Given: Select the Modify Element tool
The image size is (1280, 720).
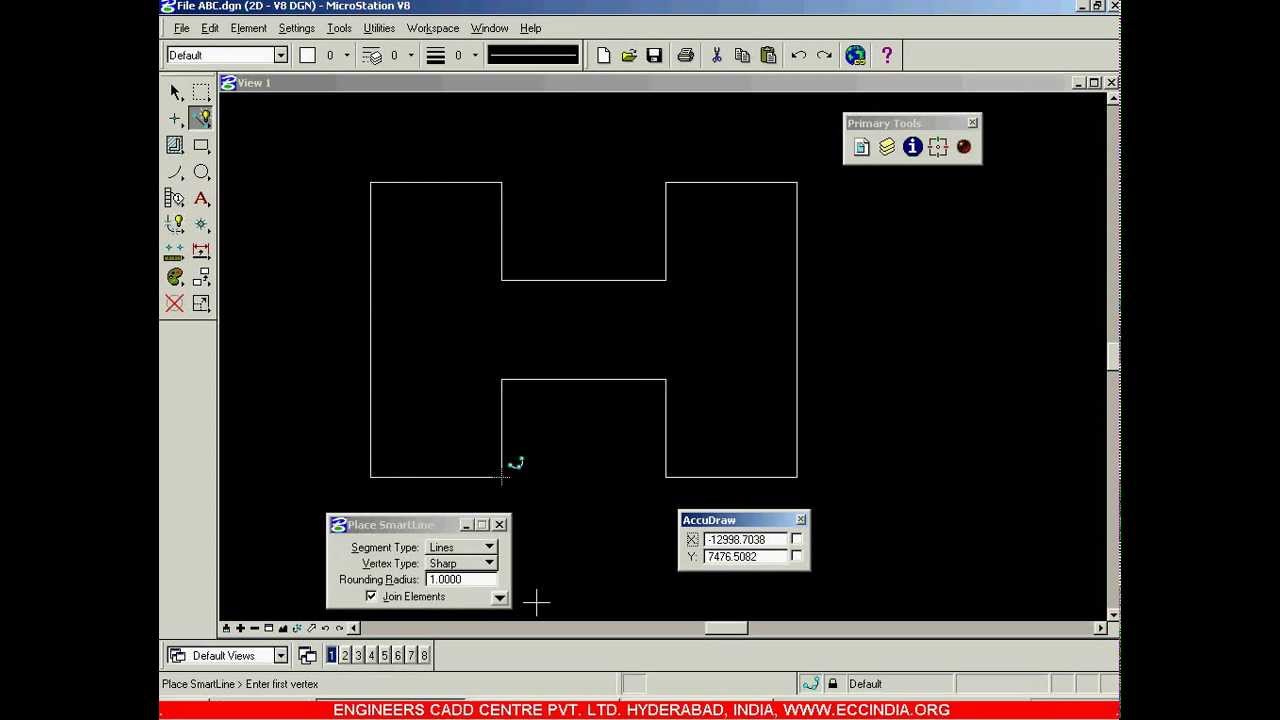Looking at the screenshot, I should [x=201, y=303].
